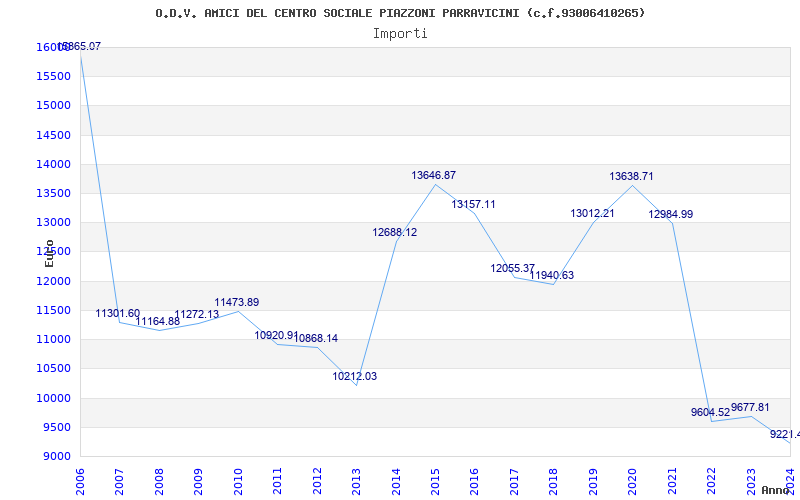Select data label 10920.91
Screen dimensions: 800x500
coord(276,335)
